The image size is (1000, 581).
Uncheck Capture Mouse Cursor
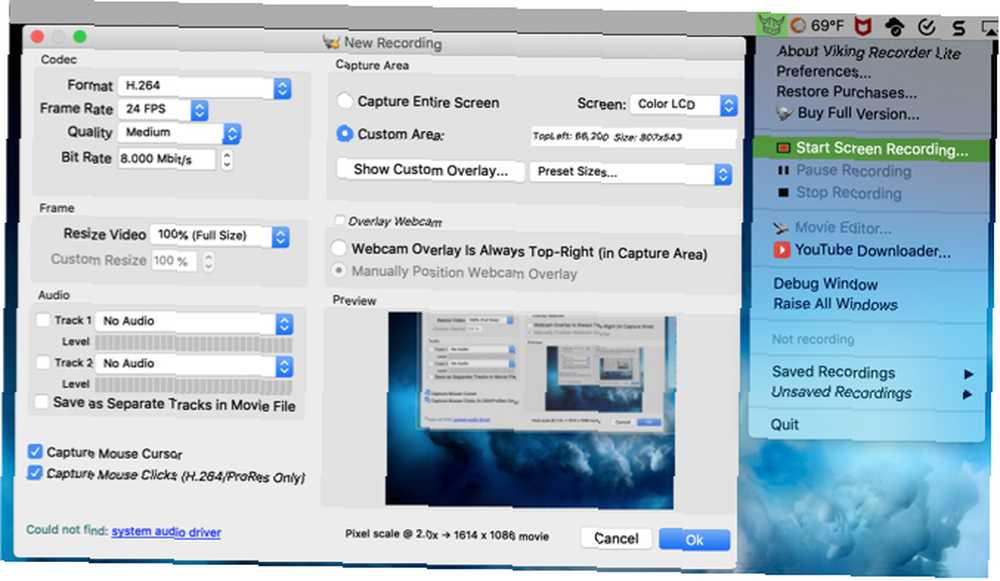pyautogui.click(x=35, y=452)
